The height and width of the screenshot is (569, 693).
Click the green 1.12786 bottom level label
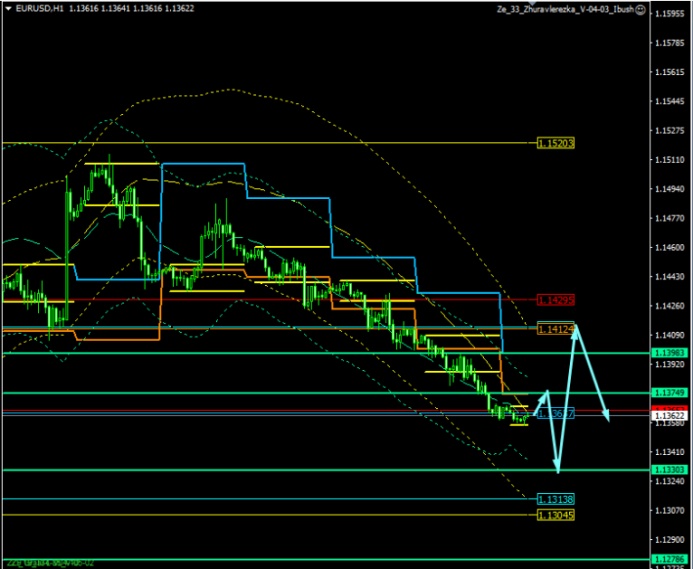(668, 560)
